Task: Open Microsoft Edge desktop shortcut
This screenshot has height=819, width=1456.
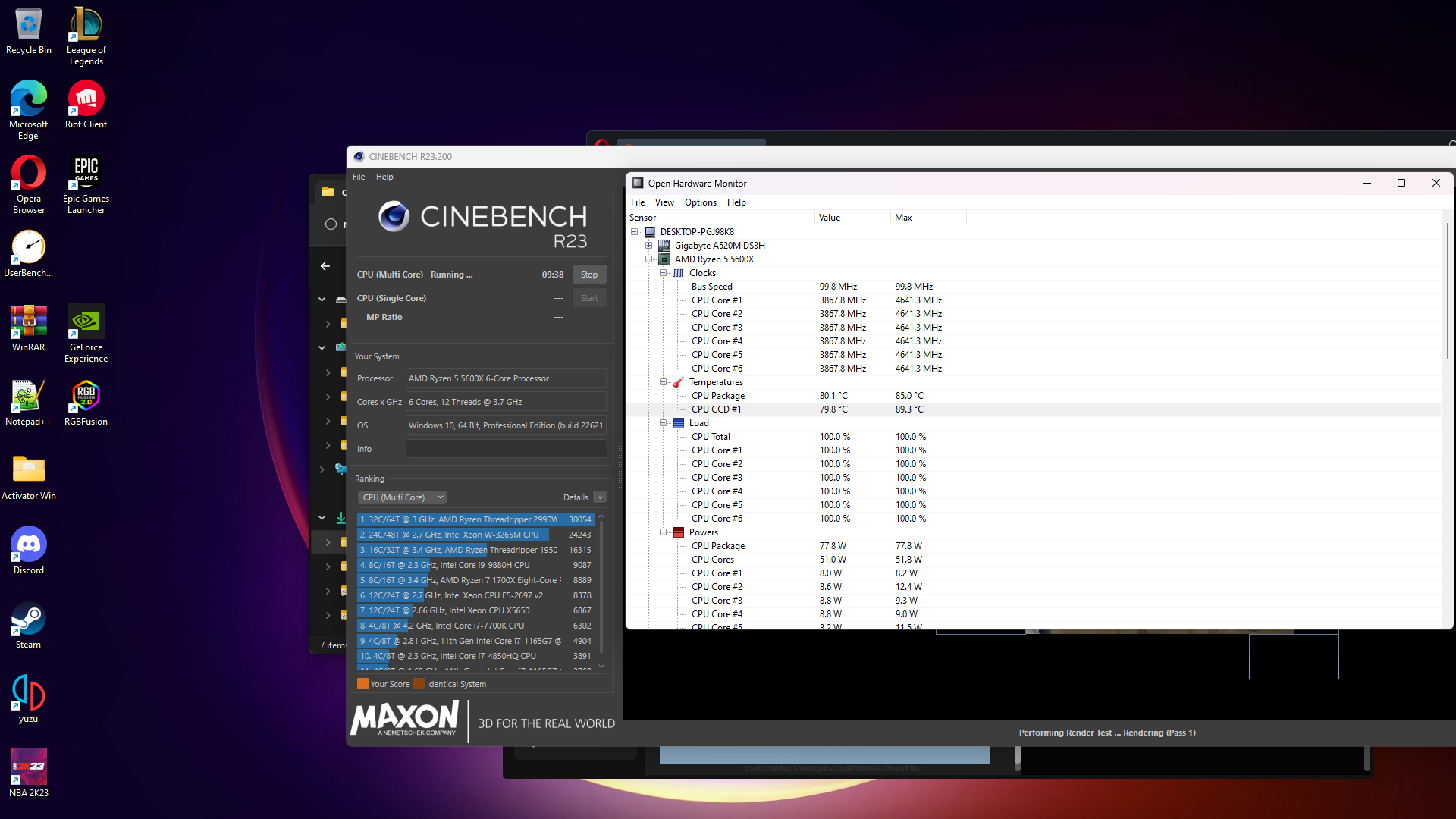Action: pyautogui.click(x=29, y=110)
